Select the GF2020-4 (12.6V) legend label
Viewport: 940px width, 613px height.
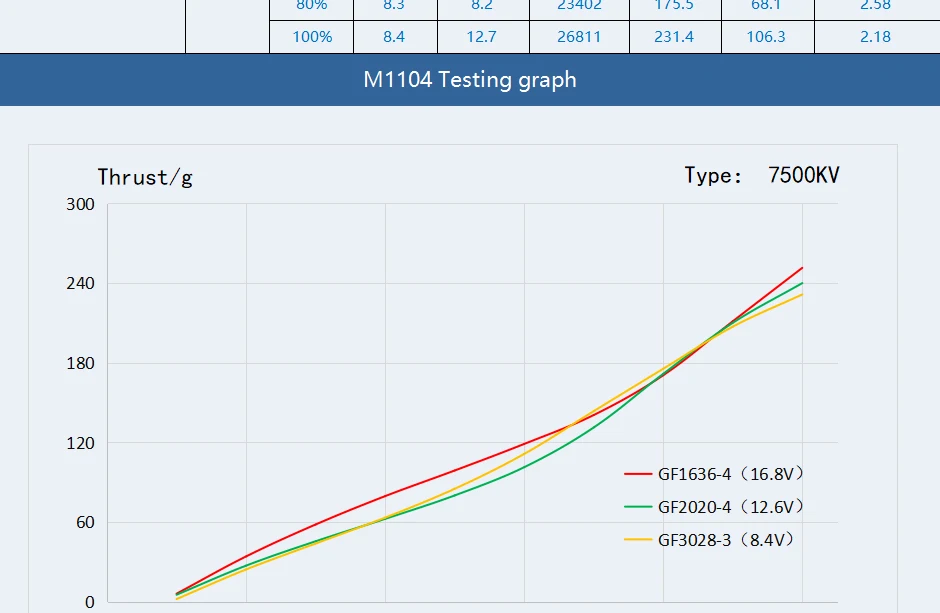(731, 507)
